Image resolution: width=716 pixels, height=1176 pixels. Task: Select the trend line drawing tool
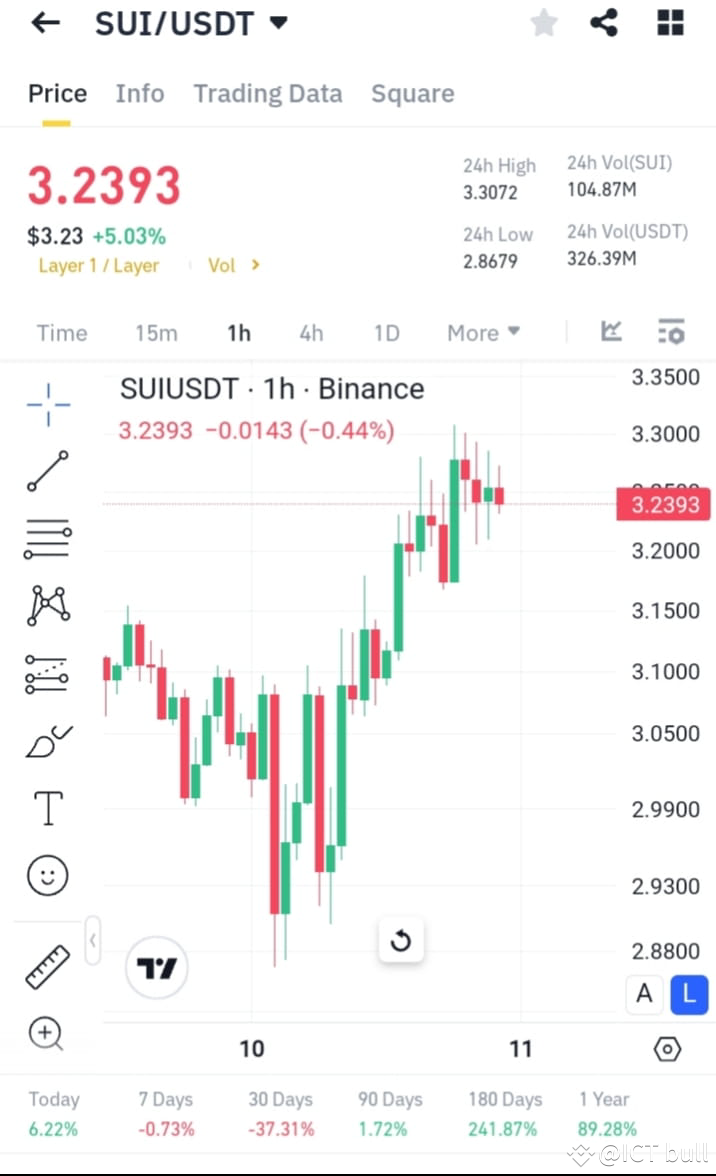coord(46,471)
